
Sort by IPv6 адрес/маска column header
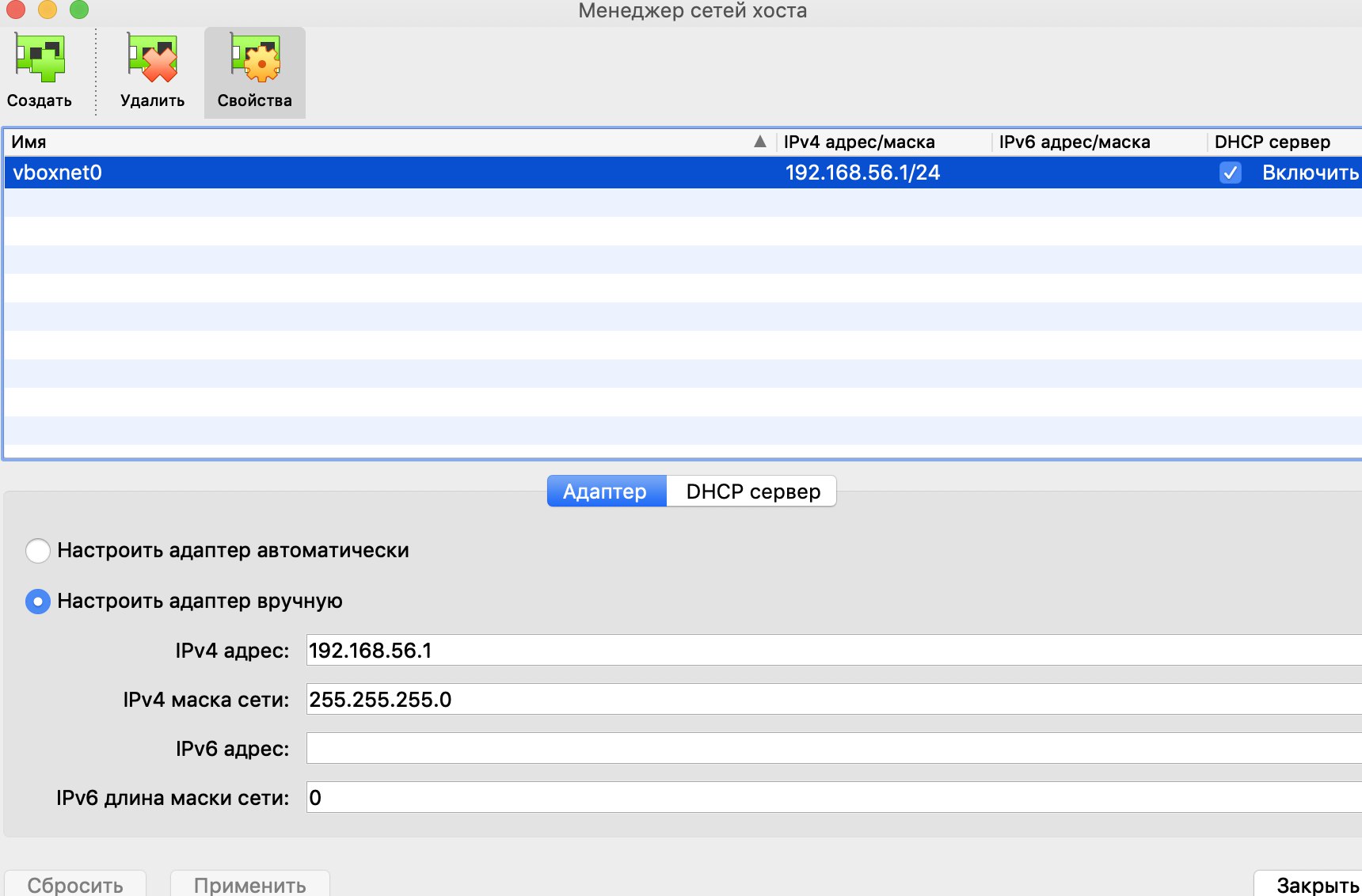[1099, 142]
